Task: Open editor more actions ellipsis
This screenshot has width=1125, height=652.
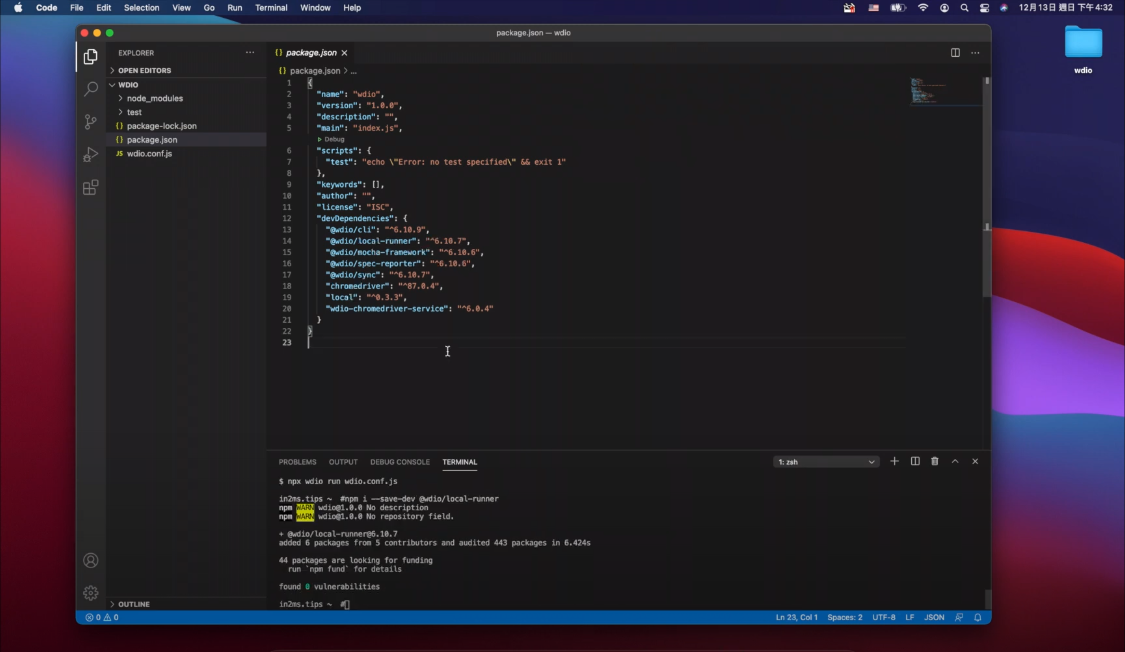Action: [975, 52]
